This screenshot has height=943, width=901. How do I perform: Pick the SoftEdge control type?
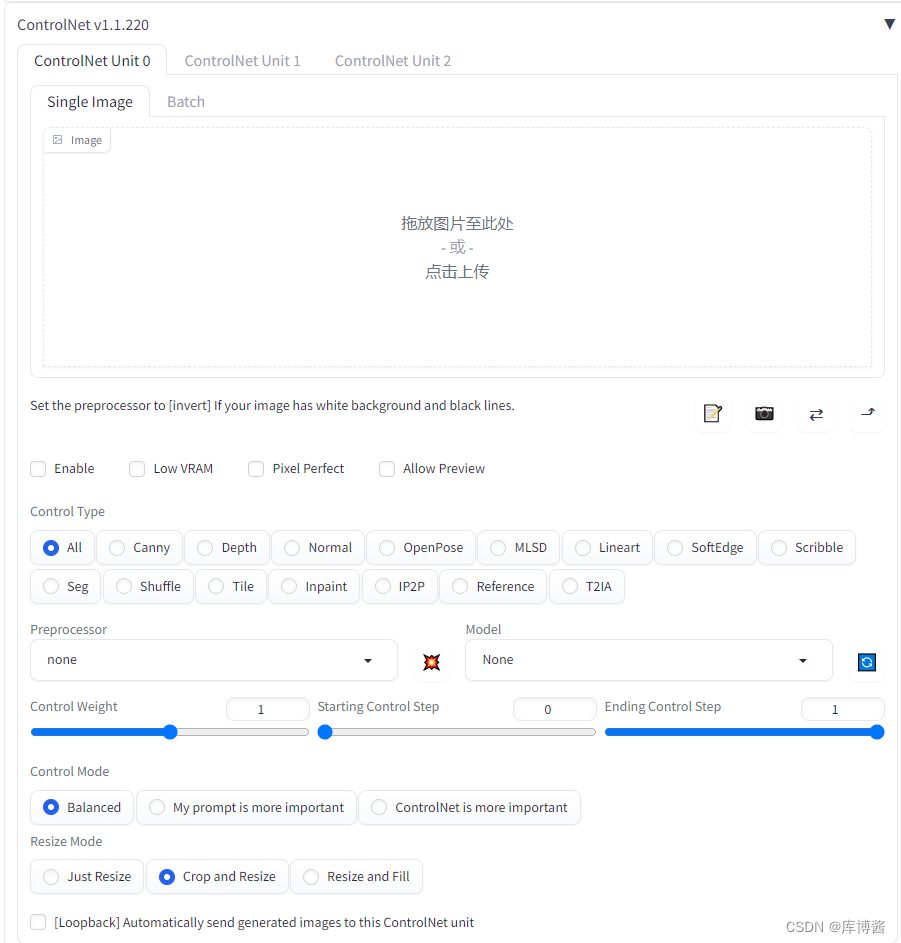point(706,547)
